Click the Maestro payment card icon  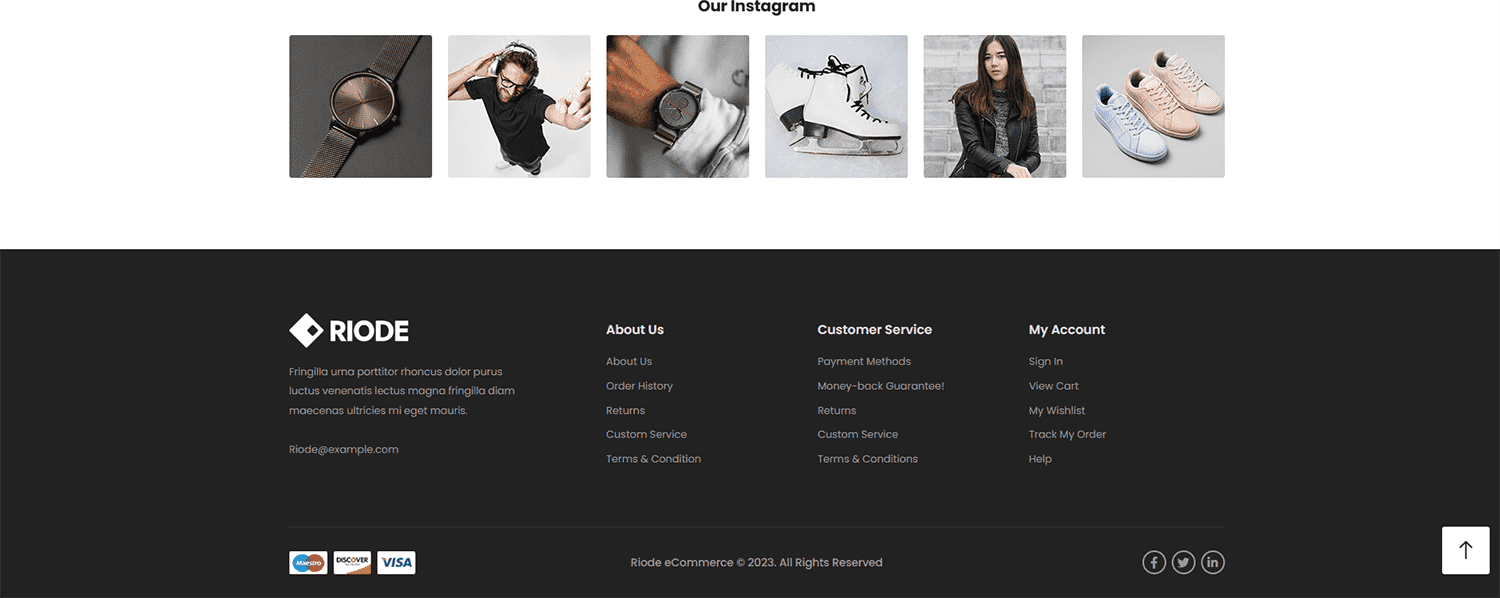(308, 562)
